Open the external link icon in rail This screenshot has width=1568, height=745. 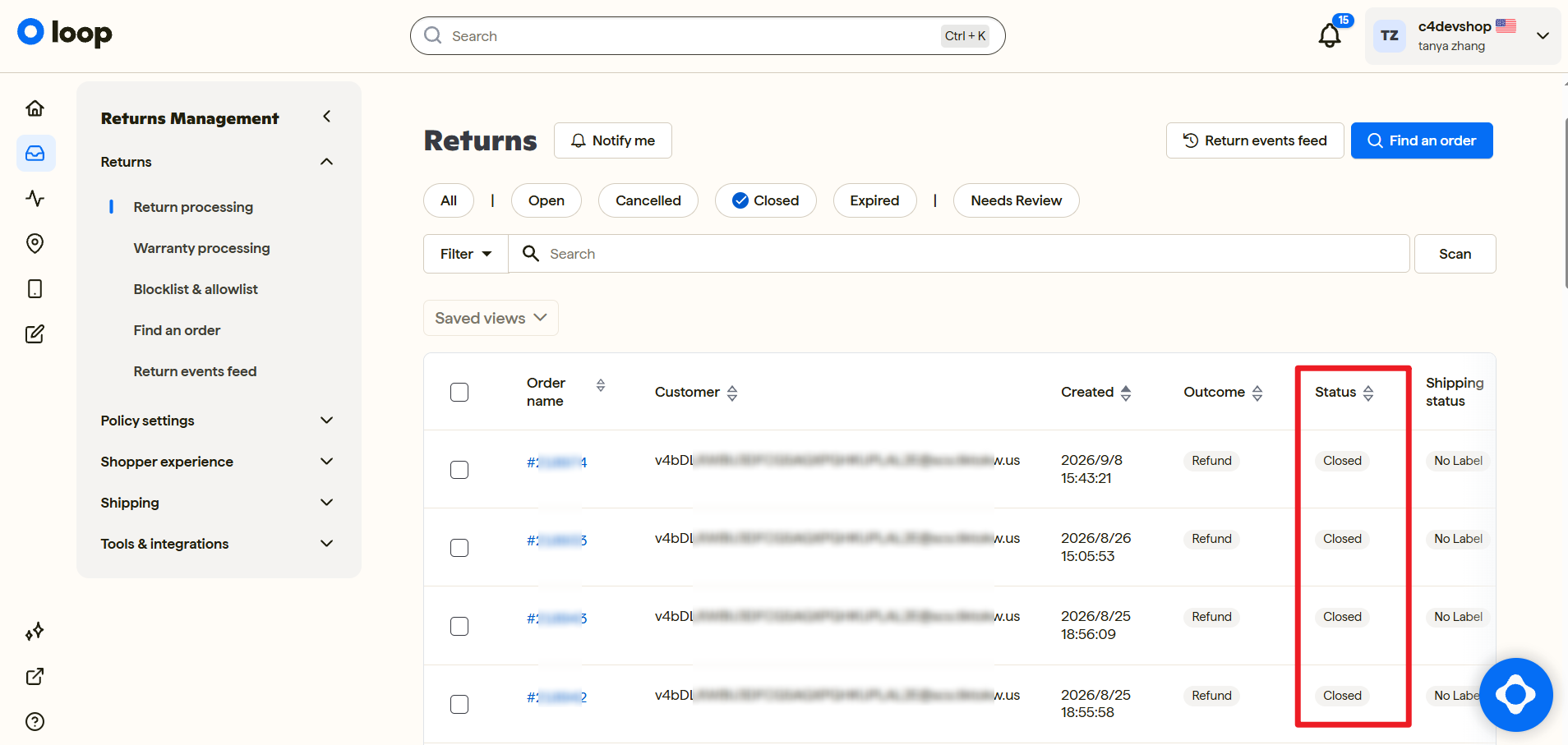(35, 676)
